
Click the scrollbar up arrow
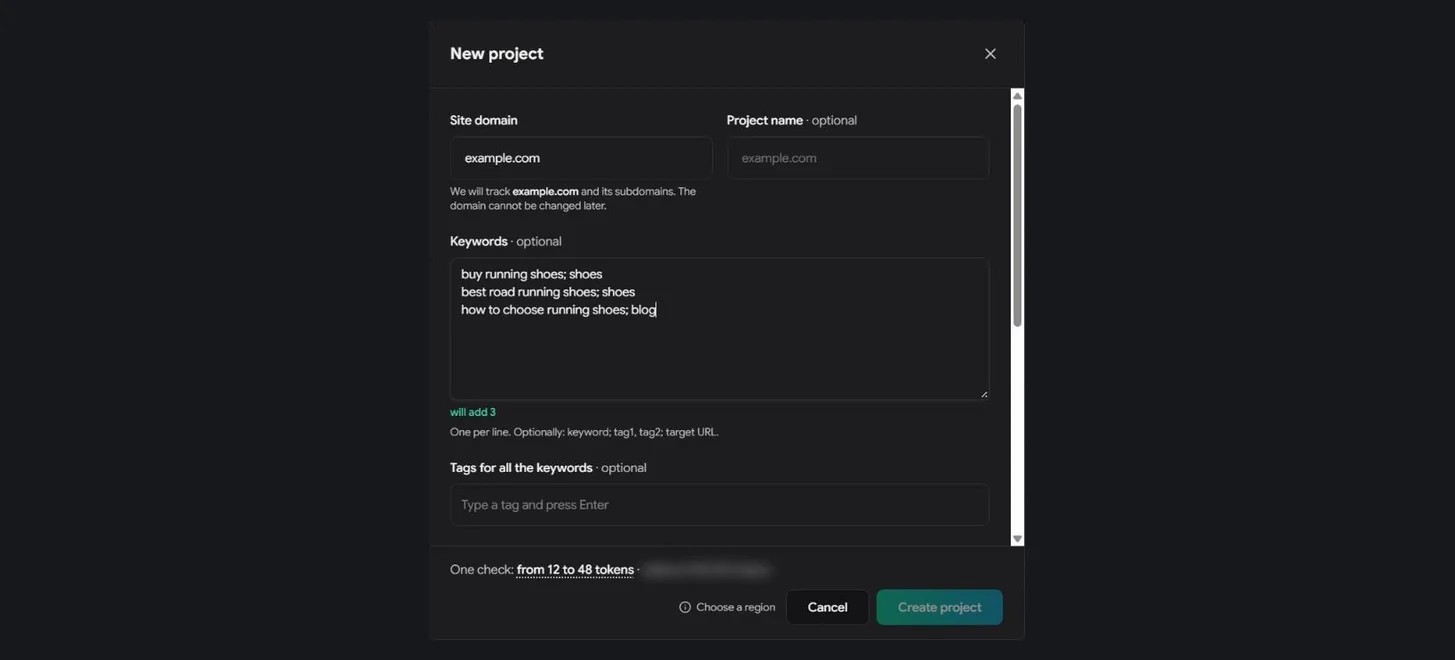tap(1017, 96)
